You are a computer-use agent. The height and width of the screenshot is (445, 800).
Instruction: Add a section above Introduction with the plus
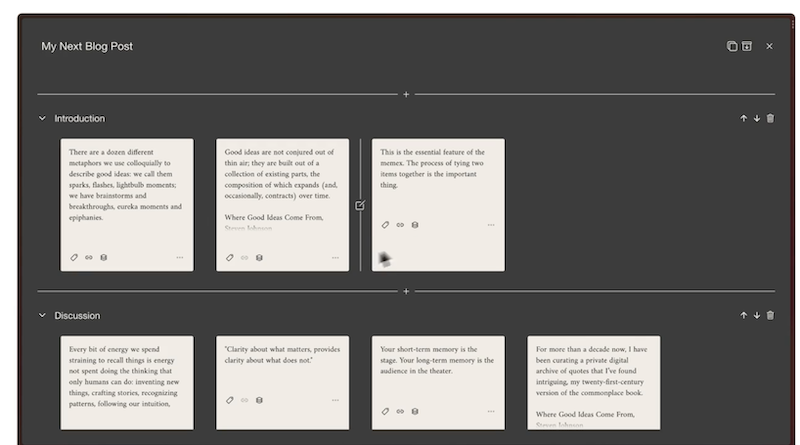point(406,94)
